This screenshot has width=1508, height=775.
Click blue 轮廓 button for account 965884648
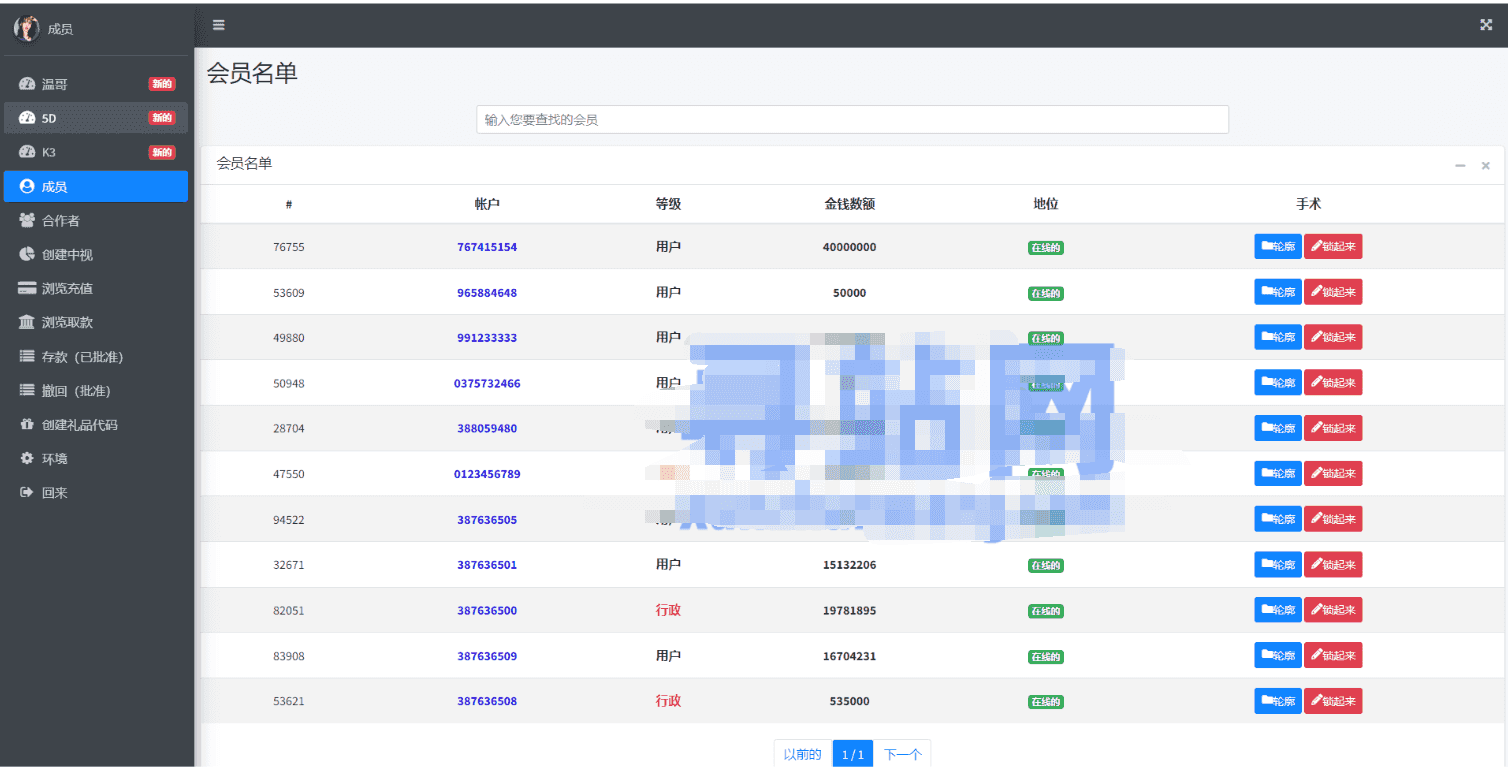tap(1277, 292)
